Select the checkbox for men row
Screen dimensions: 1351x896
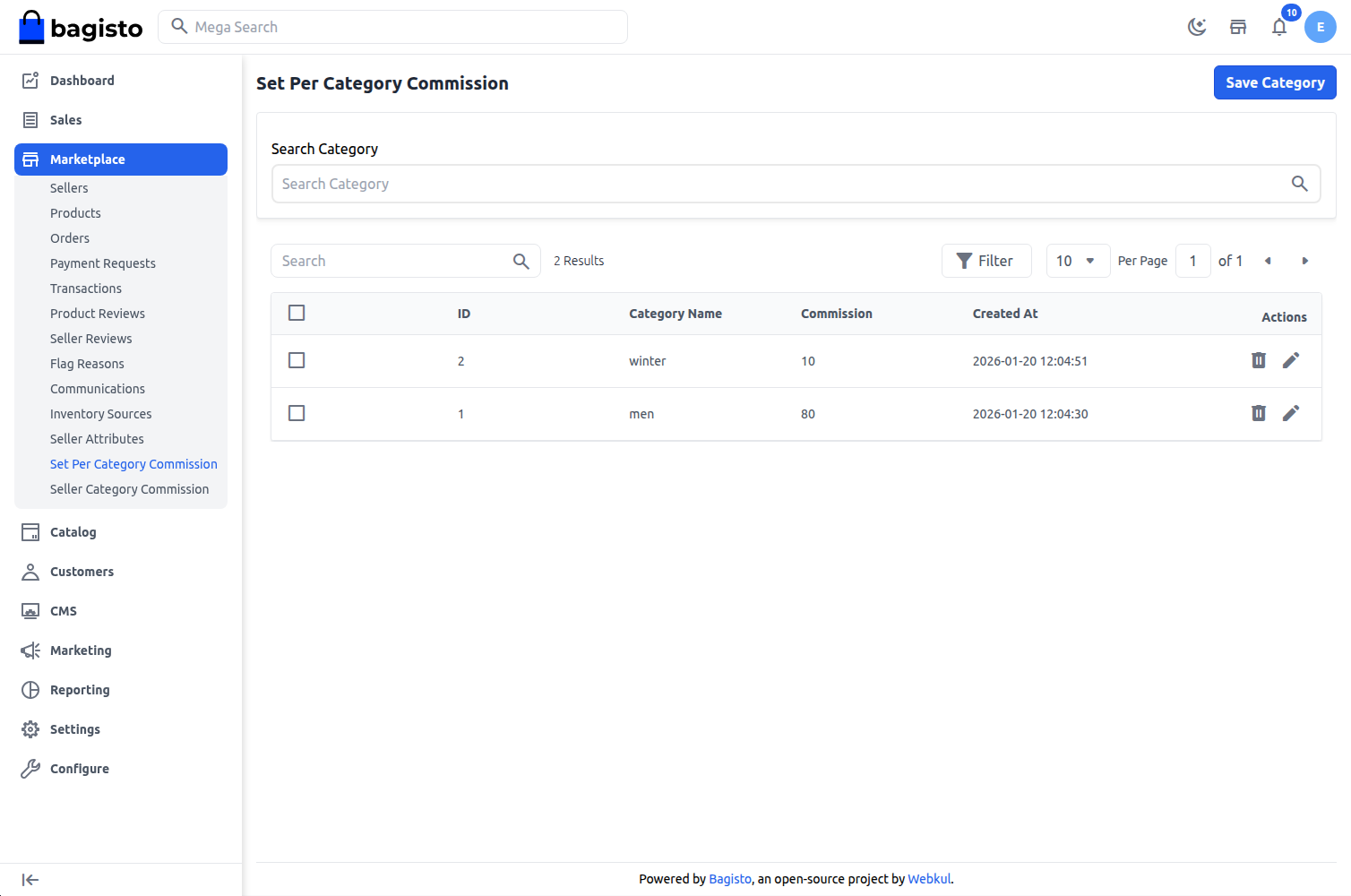pos(297,413)
